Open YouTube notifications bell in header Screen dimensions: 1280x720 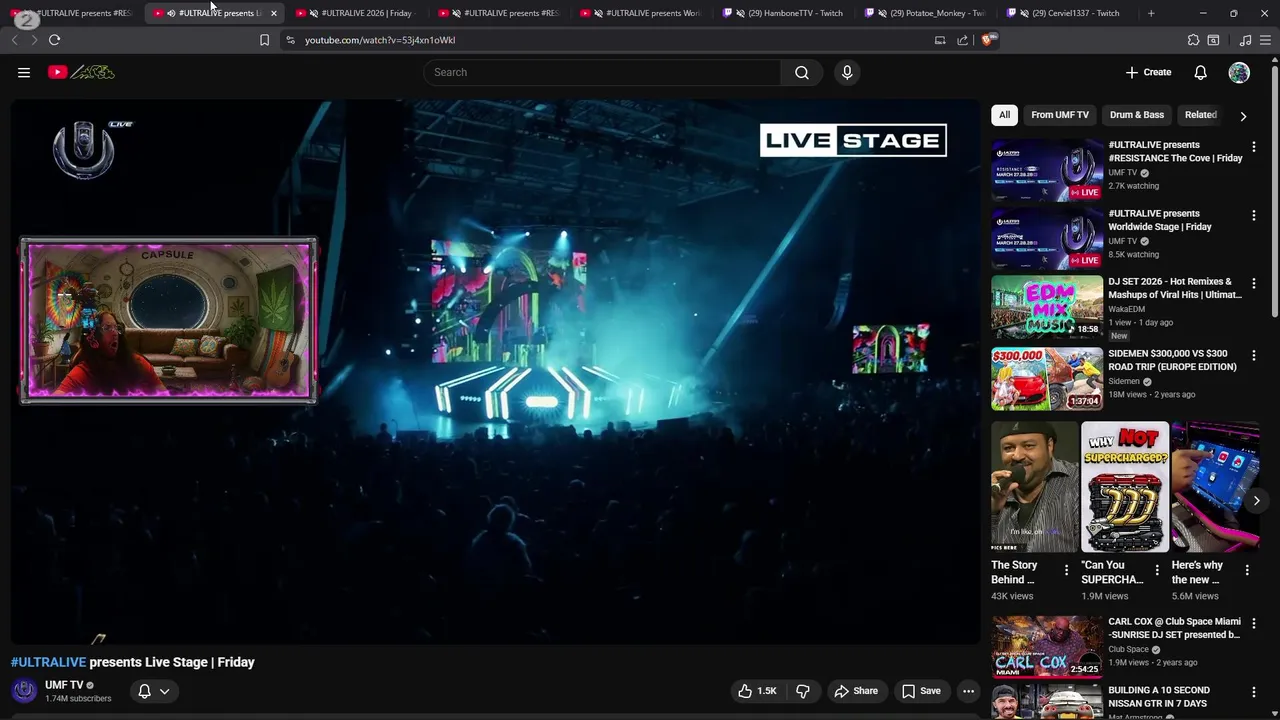coord(1200,72)
